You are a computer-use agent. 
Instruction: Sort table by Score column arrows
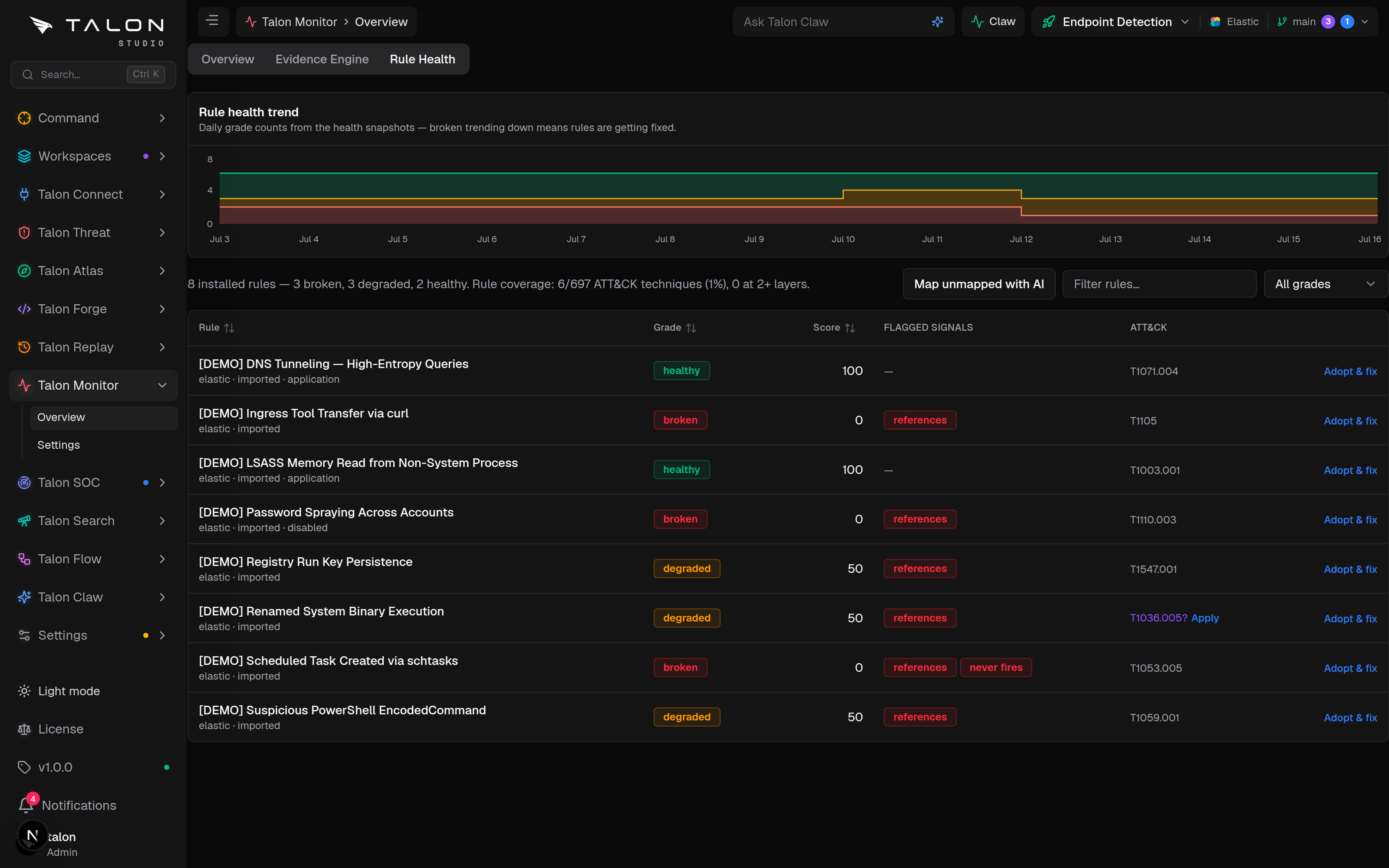click(x=850, y=328)
